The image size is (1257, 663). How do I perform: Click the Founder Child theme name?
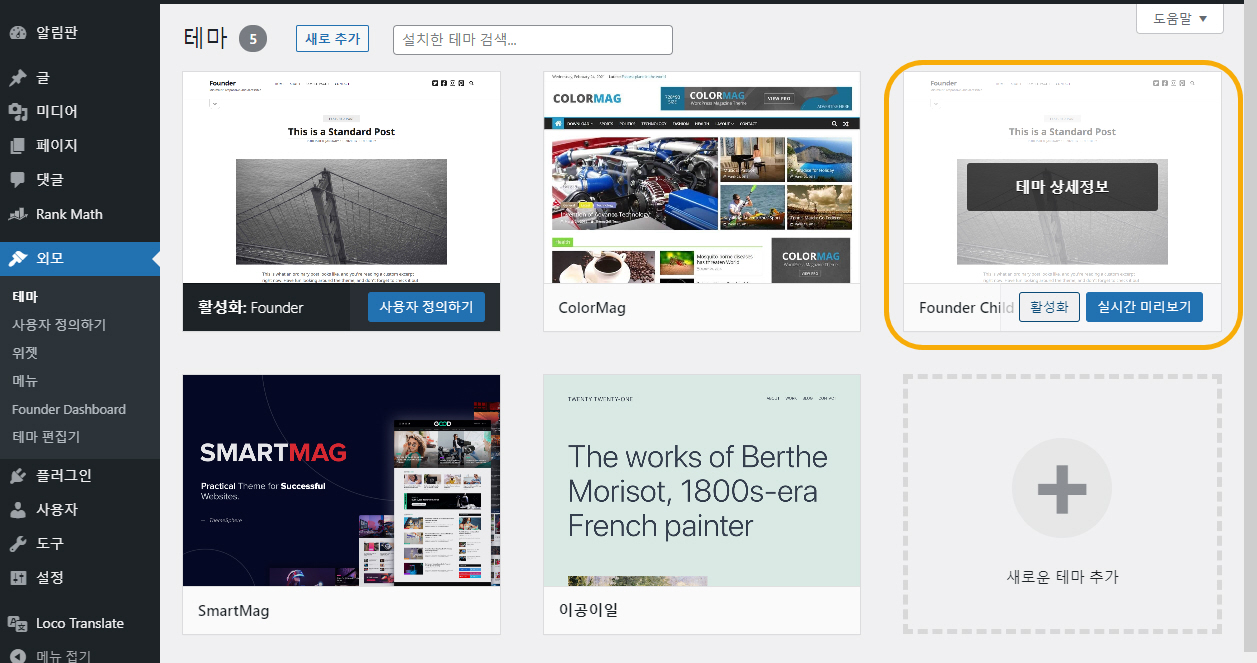pyautogui.click(x=966, y=308)
